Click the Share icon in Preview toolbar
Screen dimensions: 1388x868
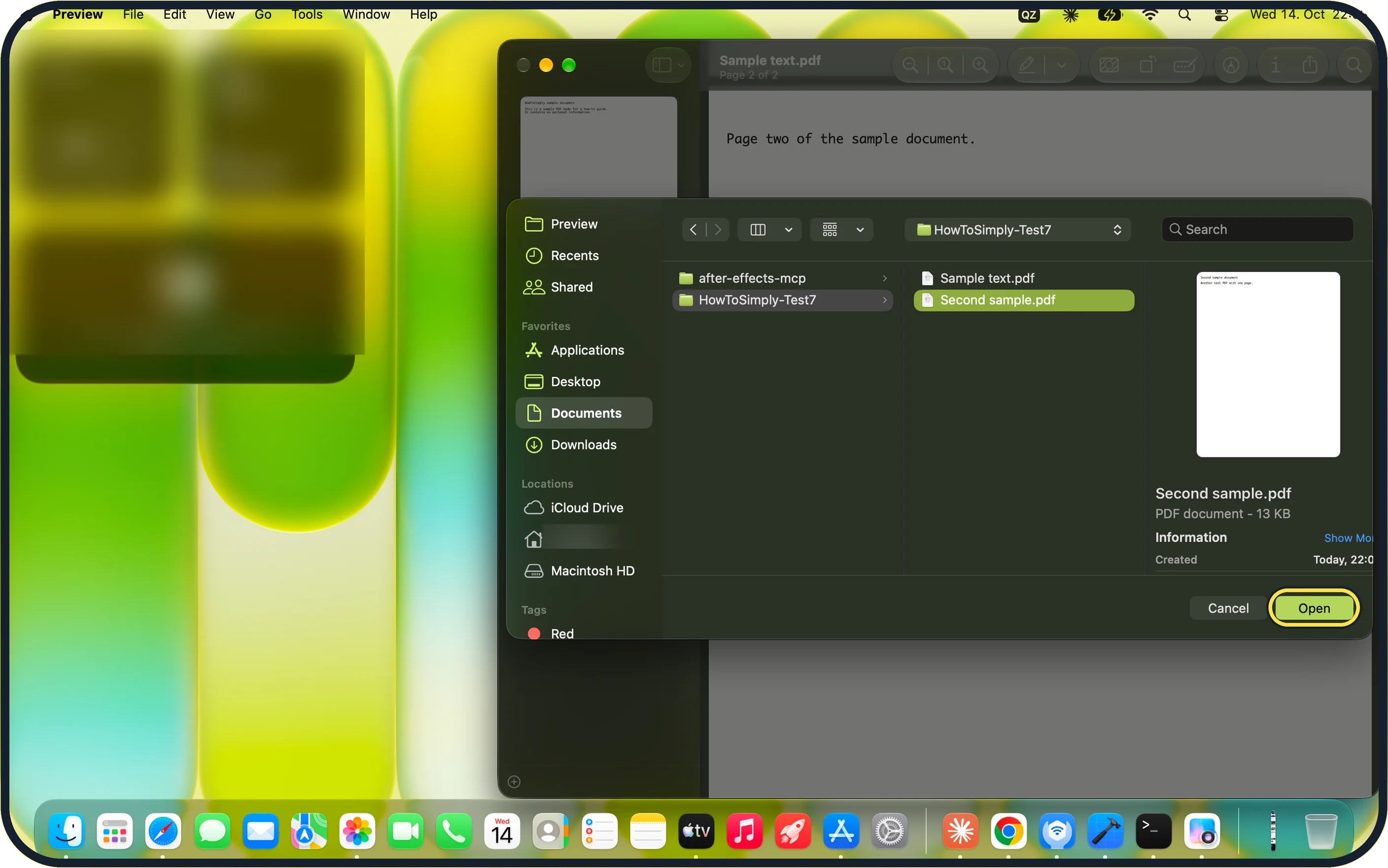coord(1310,65)
